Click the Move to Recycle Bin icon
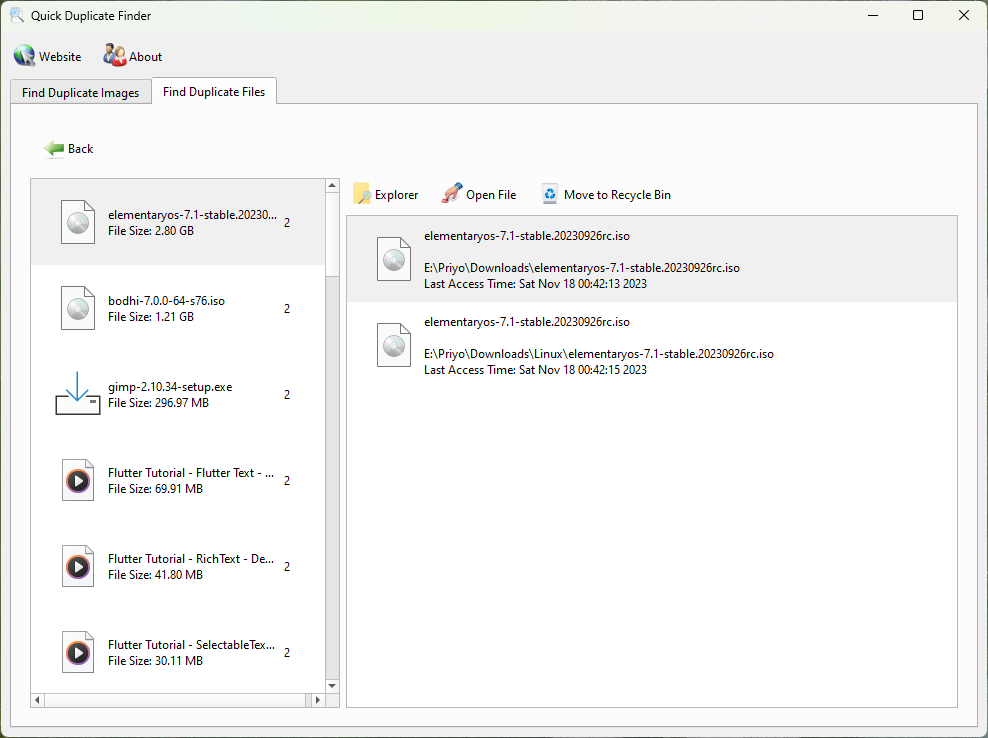This screenshot has width=988, height=738. point(549,194)
